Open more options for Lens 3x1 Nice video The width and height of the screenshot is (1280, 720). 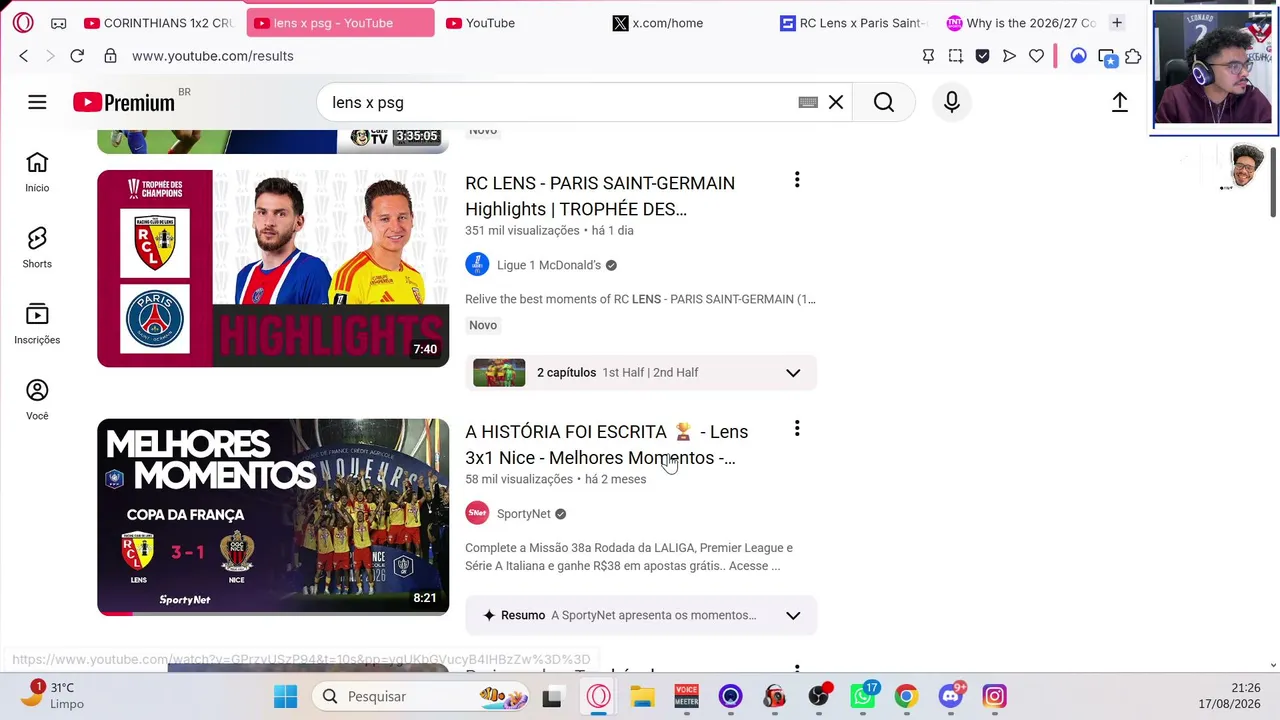[797, 429]
